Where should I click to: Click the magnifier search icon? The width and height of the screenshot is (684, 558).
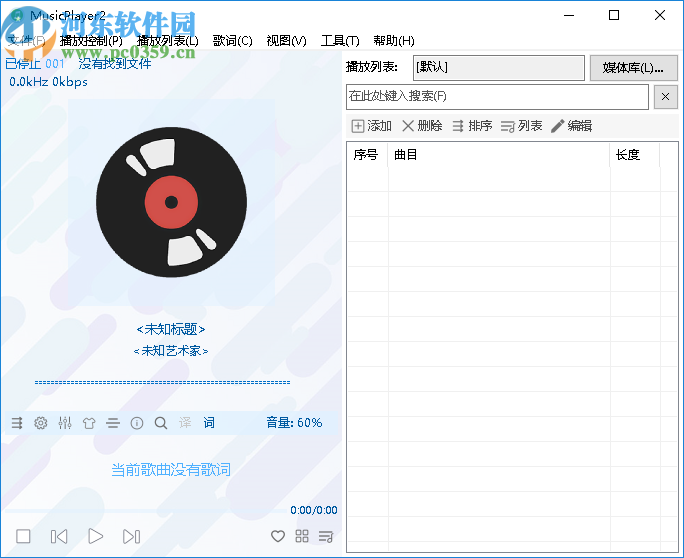point(161,423)
